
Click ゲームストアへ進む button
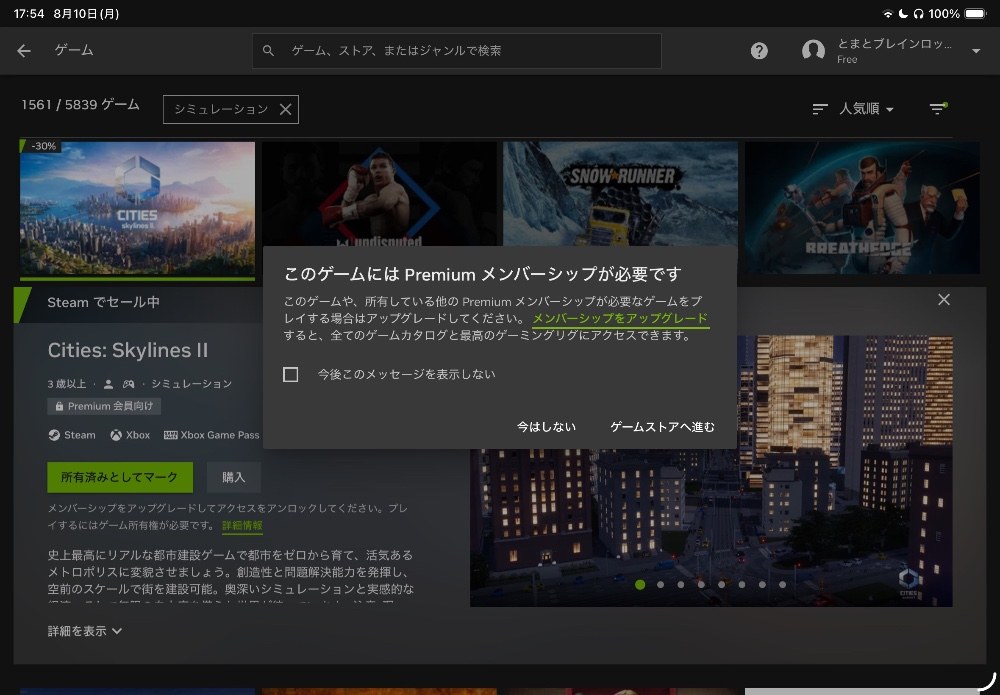[x=662, y=427]
